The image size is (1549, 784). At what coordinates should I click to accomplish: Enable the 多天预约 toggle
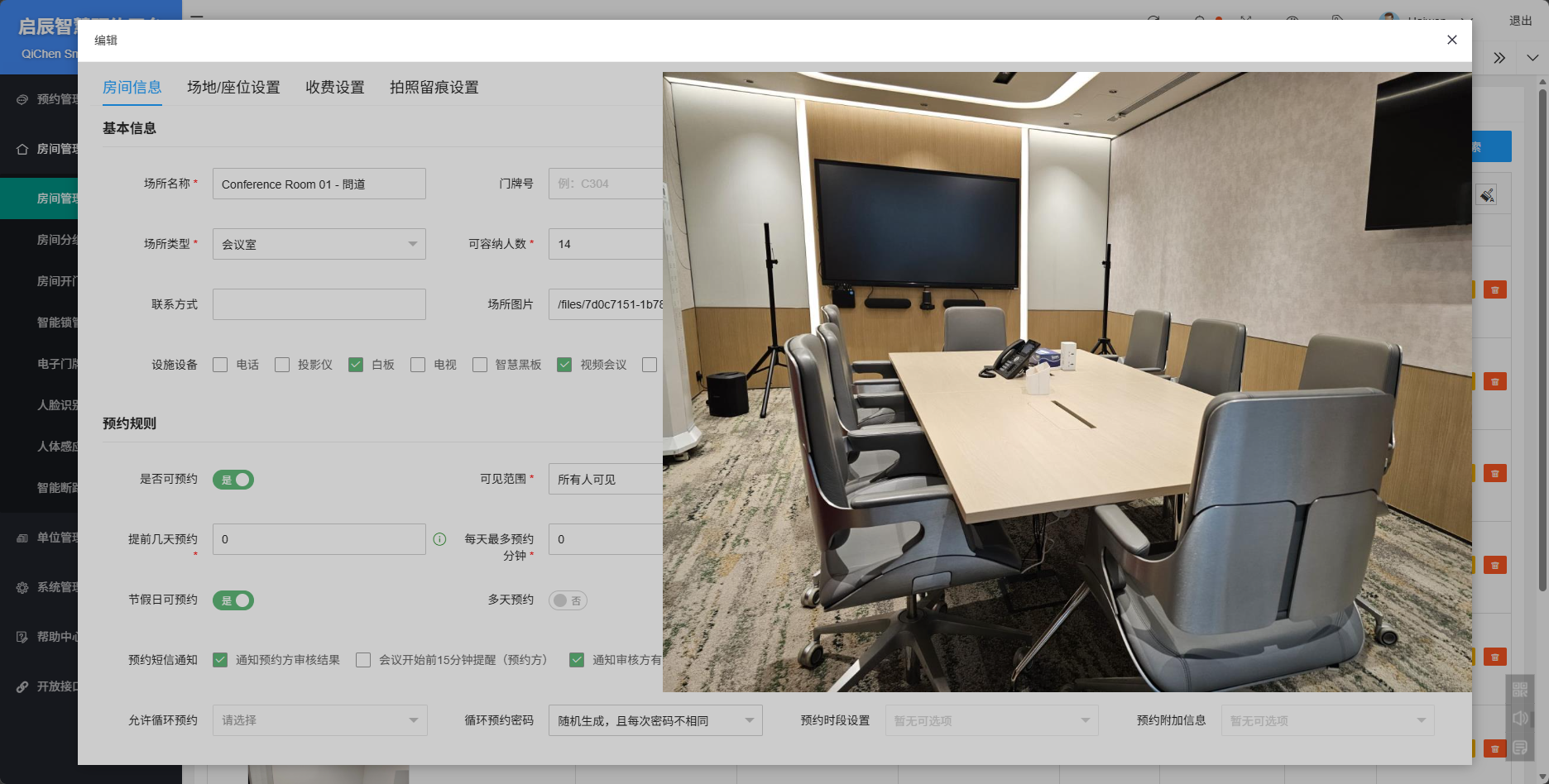click(568, 600)
